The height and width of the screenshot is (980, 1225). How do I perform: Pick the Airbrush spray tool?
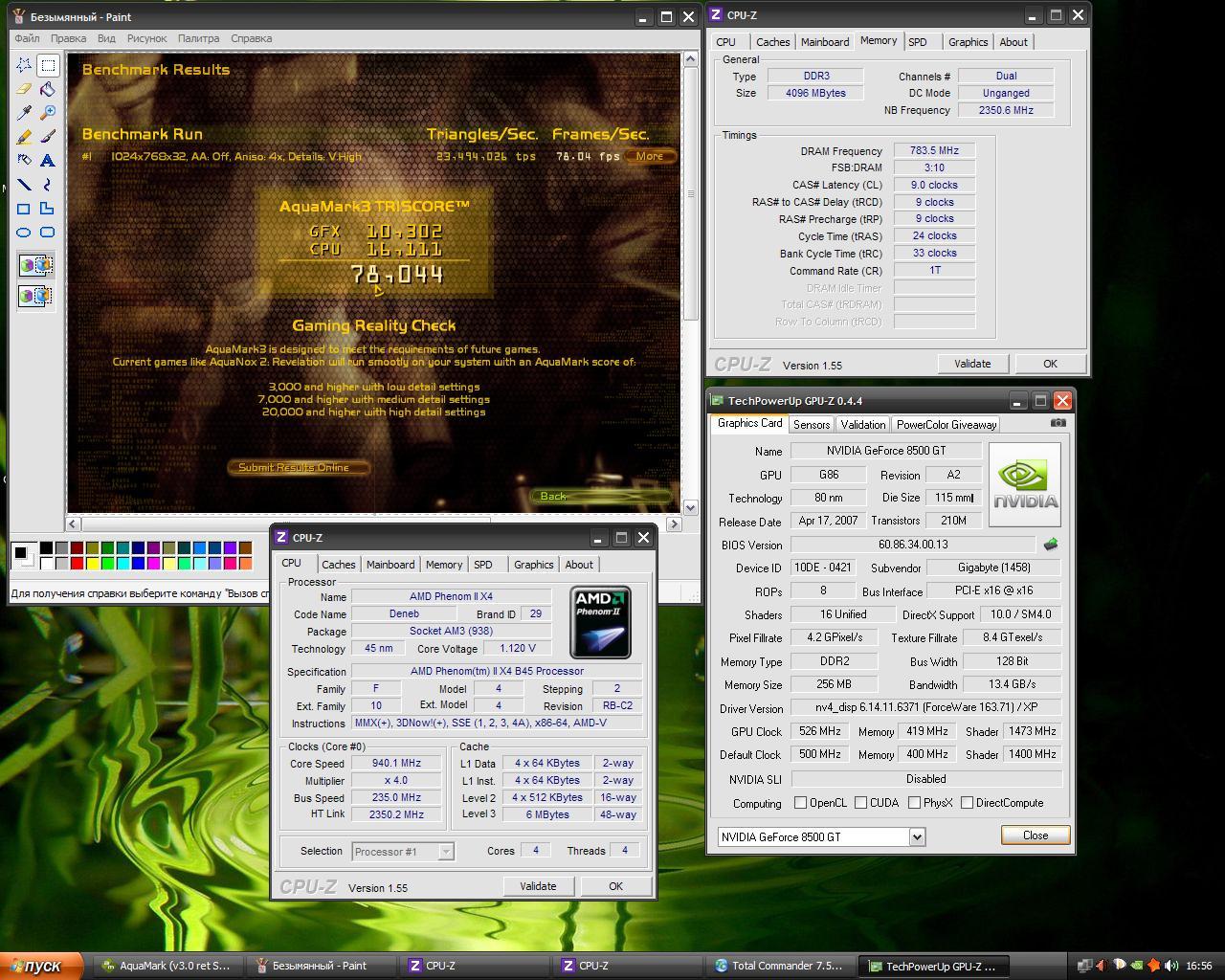24,161
